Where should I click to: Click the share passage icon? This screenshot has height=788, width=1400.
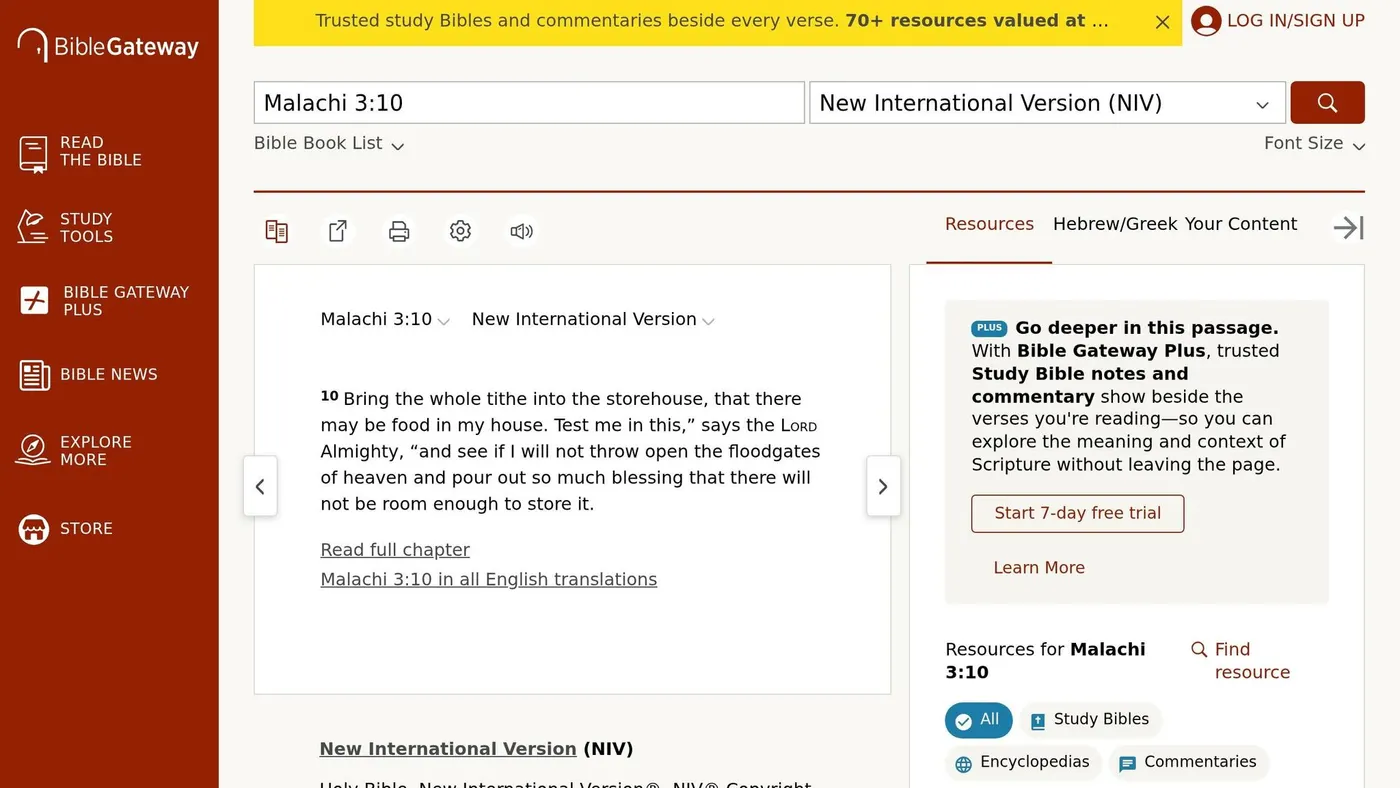(338, 231)
